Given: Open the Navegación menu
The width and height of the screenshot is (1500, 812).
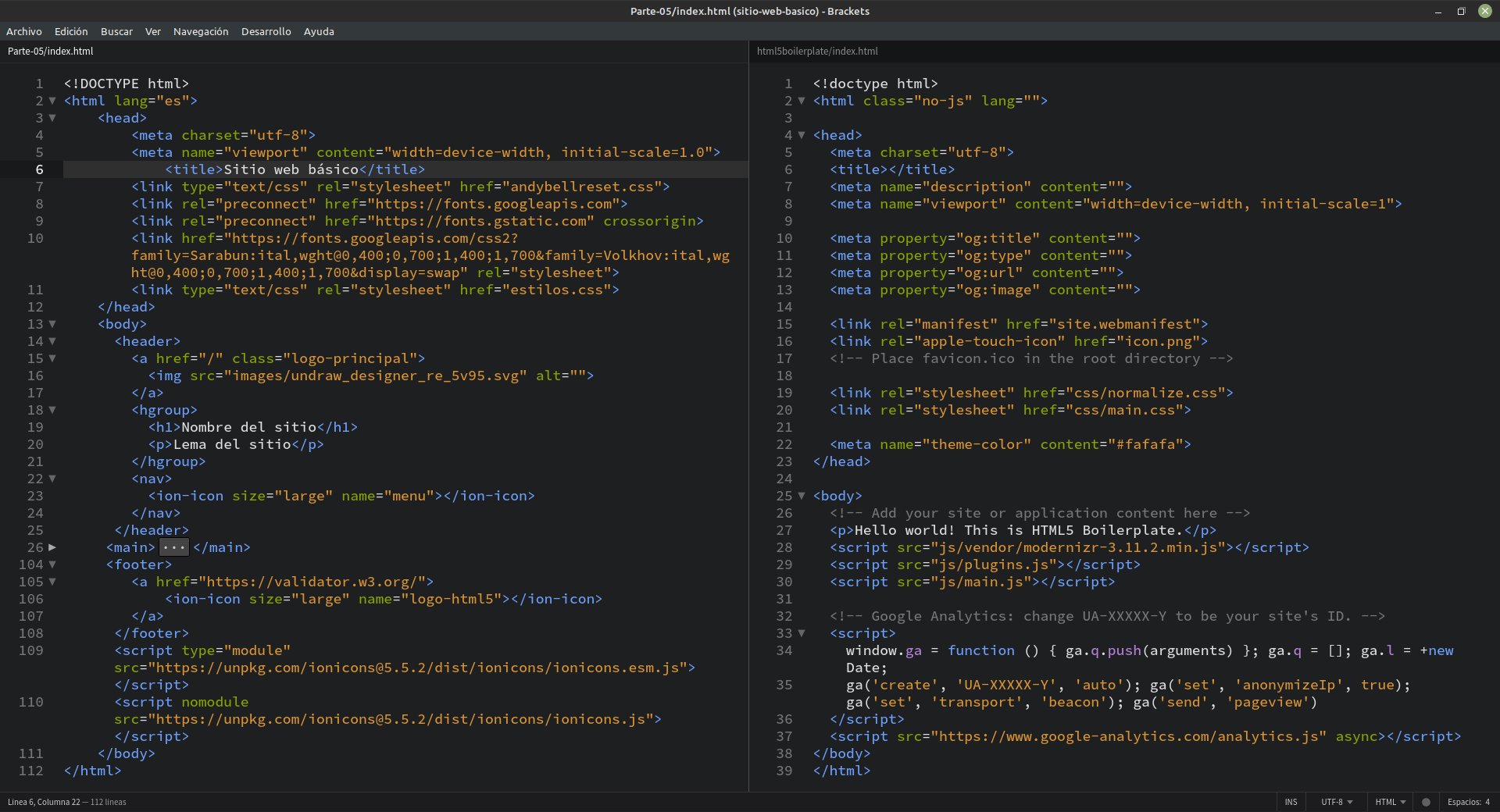Looking at the screenshot, I should pyautogui.click(x=201, y=31).
